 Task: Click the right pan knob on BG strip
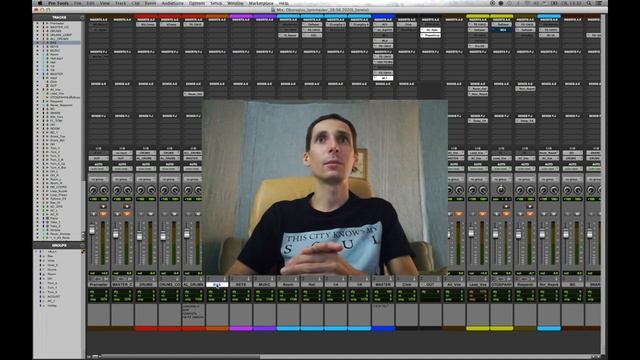[578, 190]
